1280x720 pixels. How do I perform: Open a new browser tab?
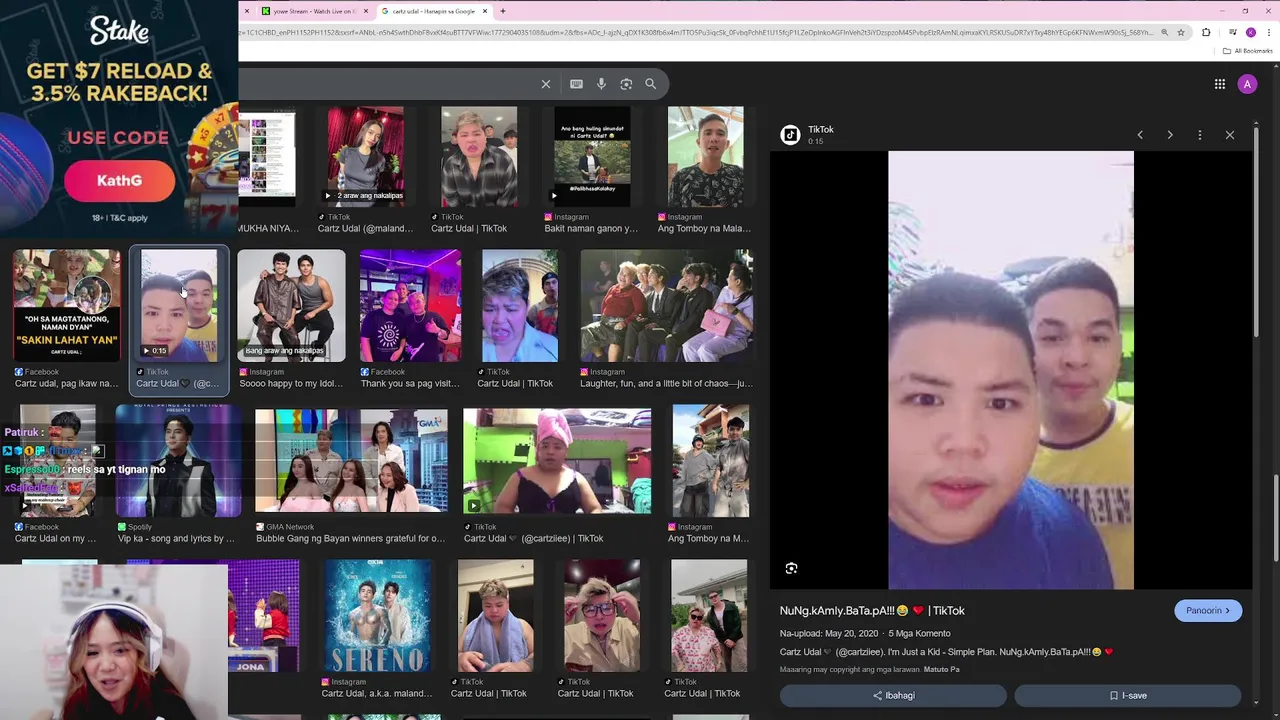coord(503,11)
